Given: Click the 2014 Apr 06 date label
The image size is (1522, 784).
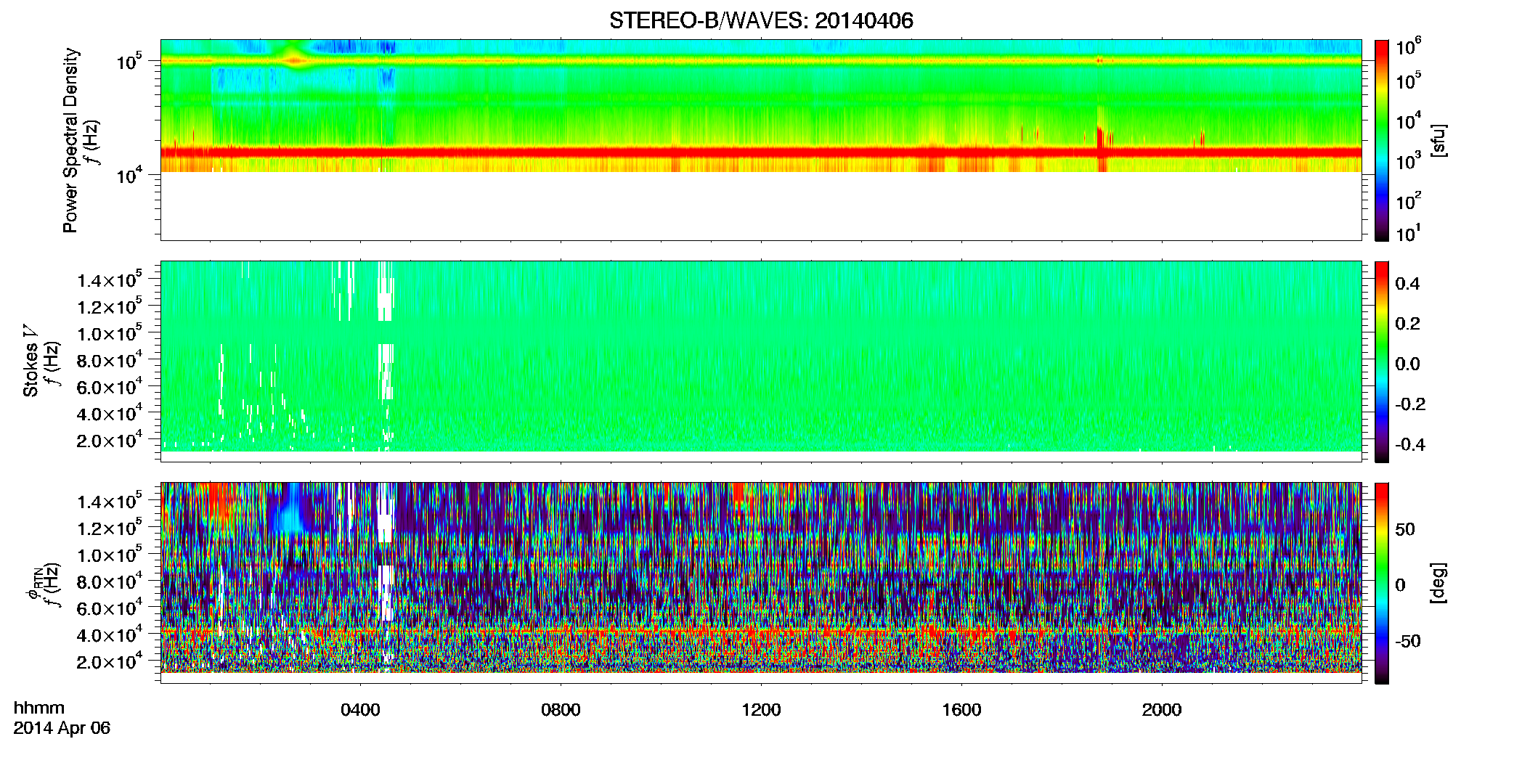Looking at the screenshot, I should tap(62, 727).
